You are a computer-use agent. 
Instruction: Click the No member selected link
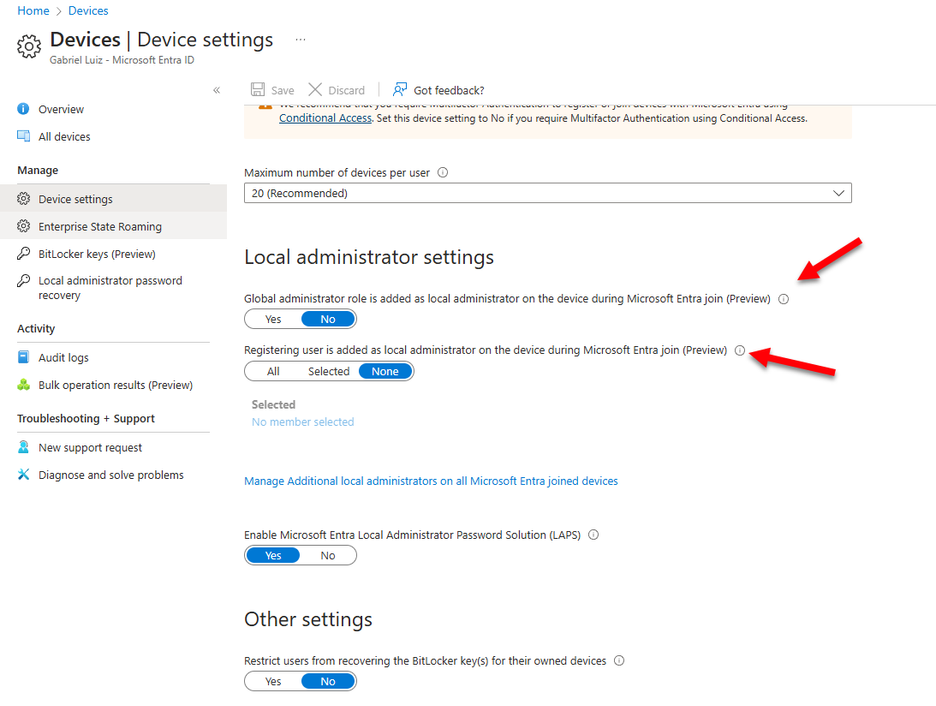[303, 422]
